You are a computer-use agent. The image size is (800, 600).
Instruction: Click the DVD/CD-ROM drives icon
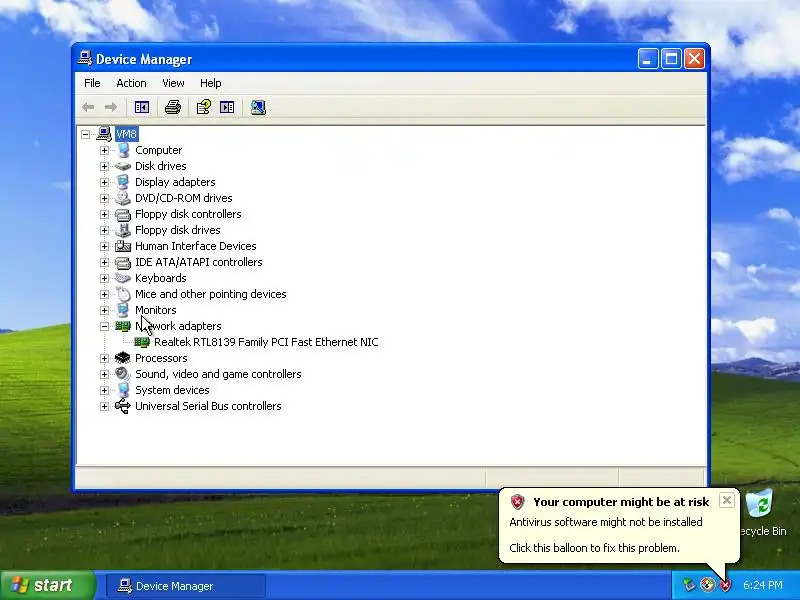[x=123, y=198]
